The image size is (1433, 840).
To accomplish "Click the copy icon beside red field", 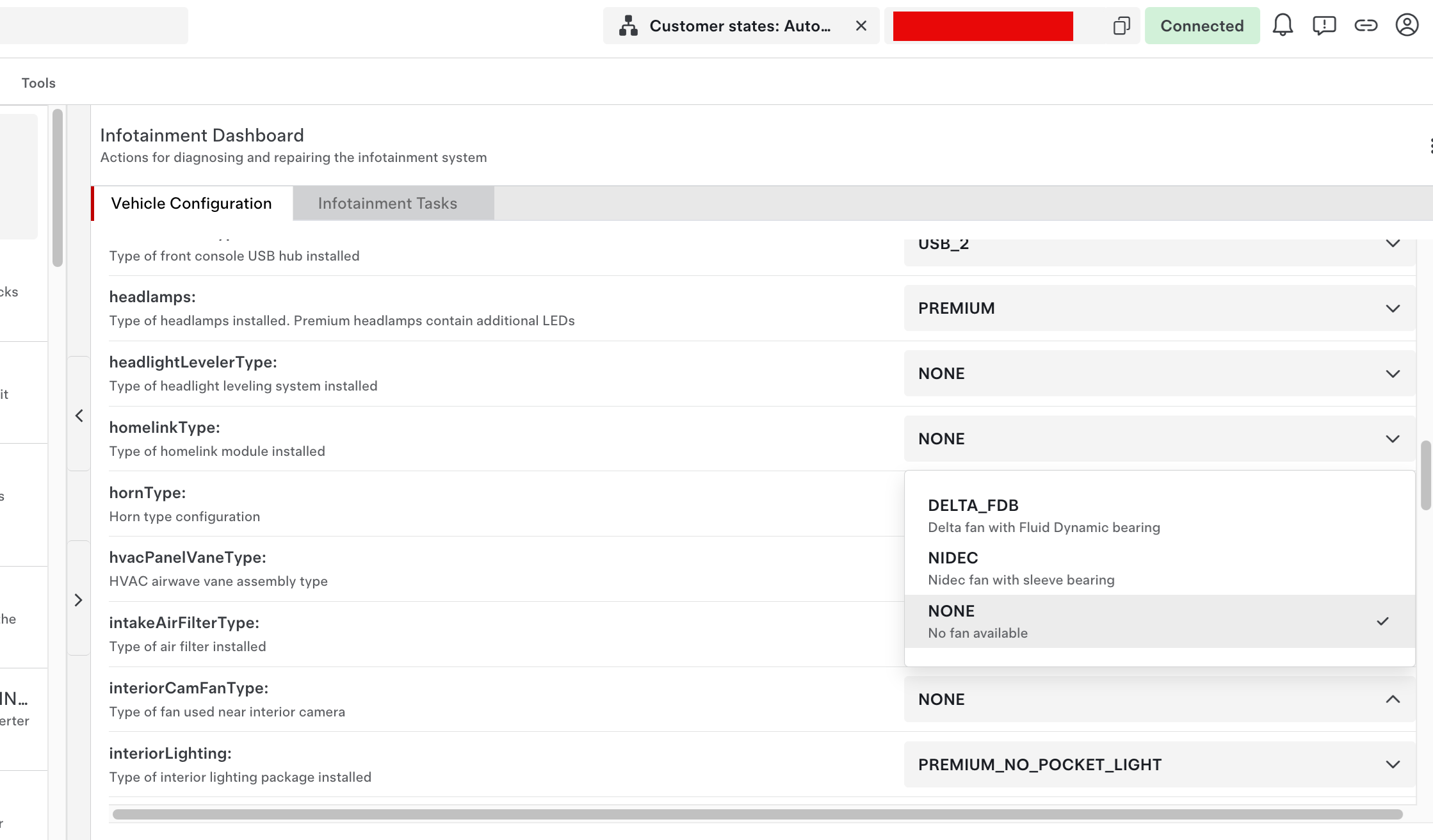I will [1121, 26].
